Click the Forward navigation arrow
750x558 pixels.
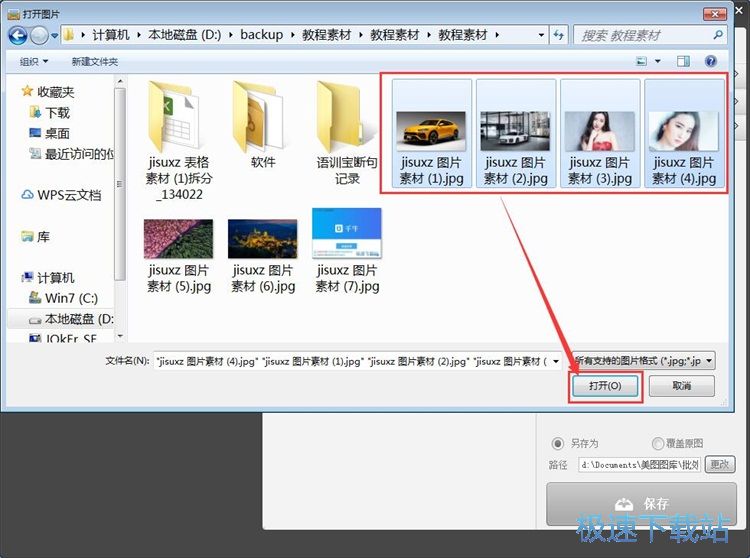[39, 35]
